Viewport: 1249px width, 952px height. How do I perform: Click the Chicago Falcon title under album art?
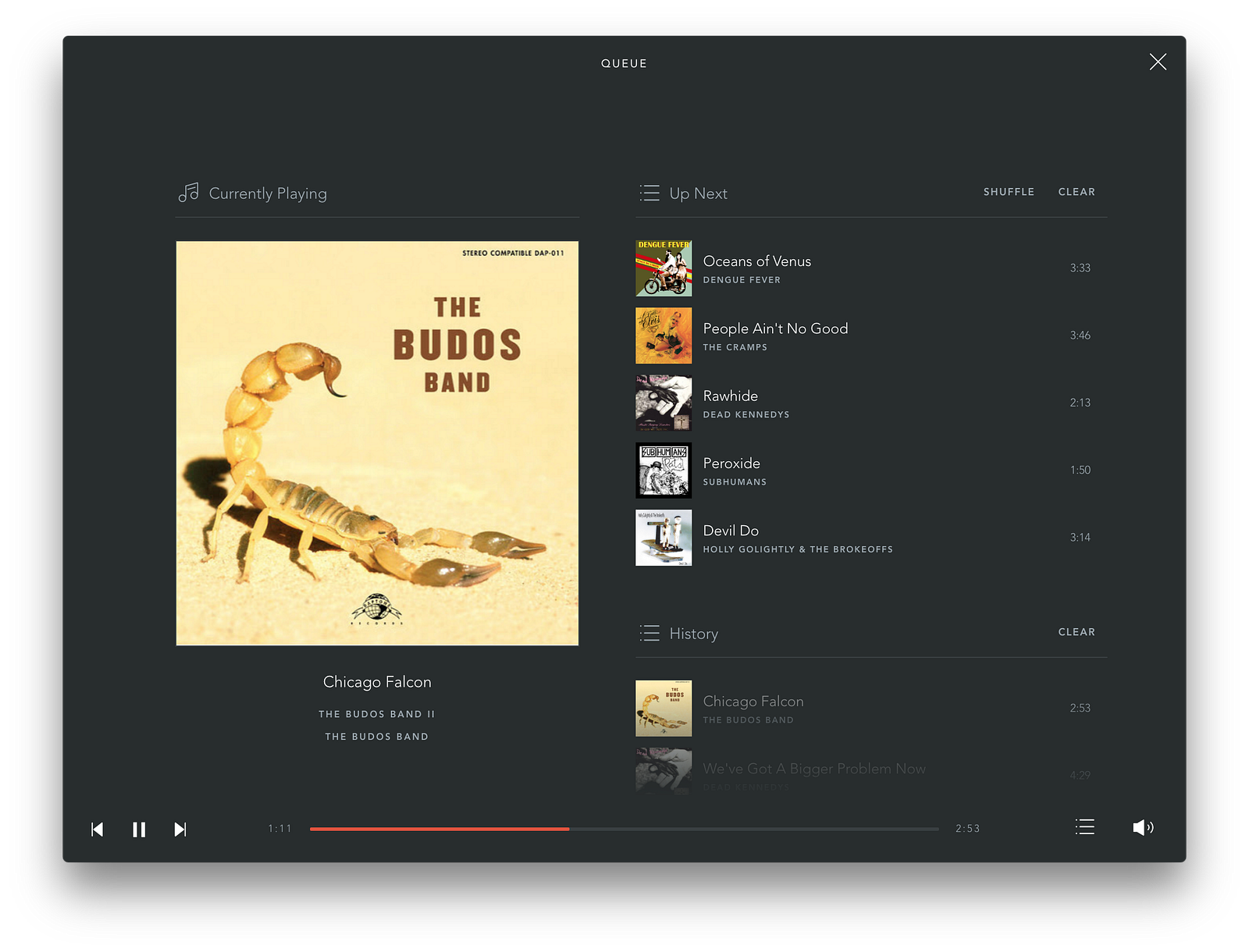377,682
